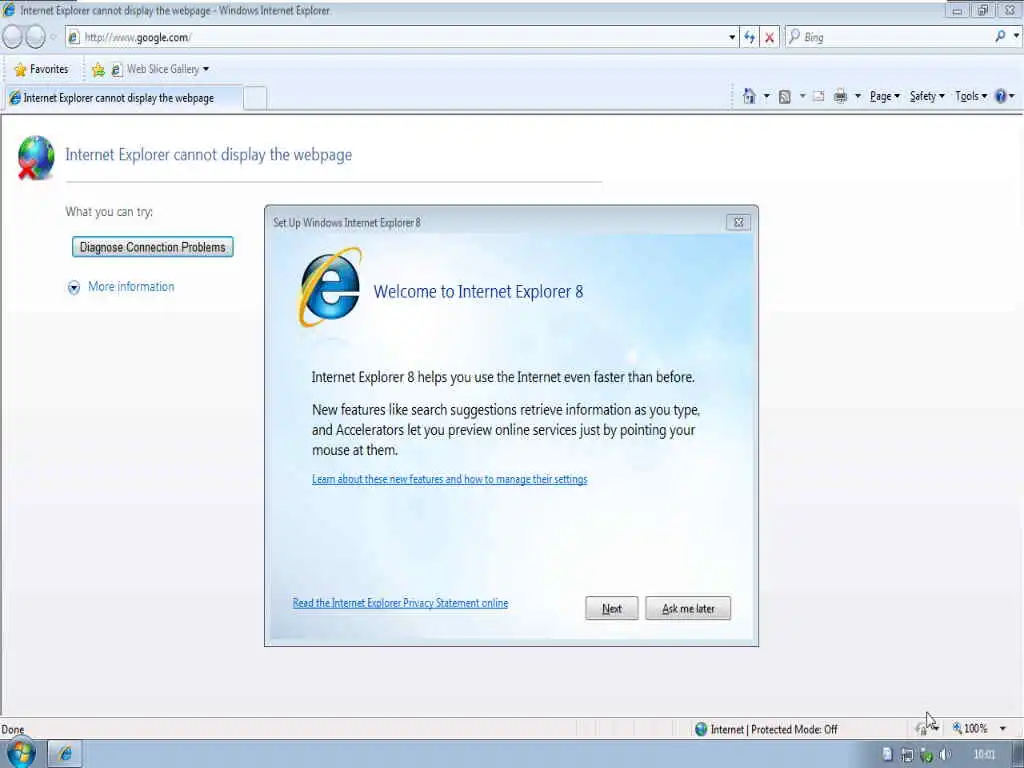Click the Home icon in command bar

pyautogui.click(x=749, y=96)
